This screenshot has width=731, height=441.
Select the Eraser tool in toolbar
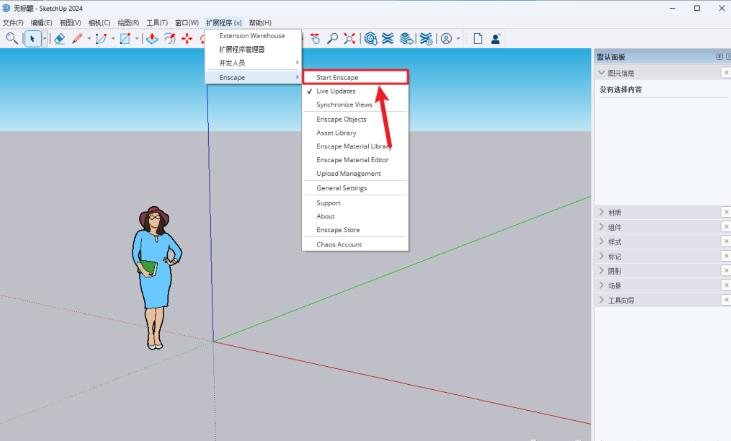(x=59, y=39)
